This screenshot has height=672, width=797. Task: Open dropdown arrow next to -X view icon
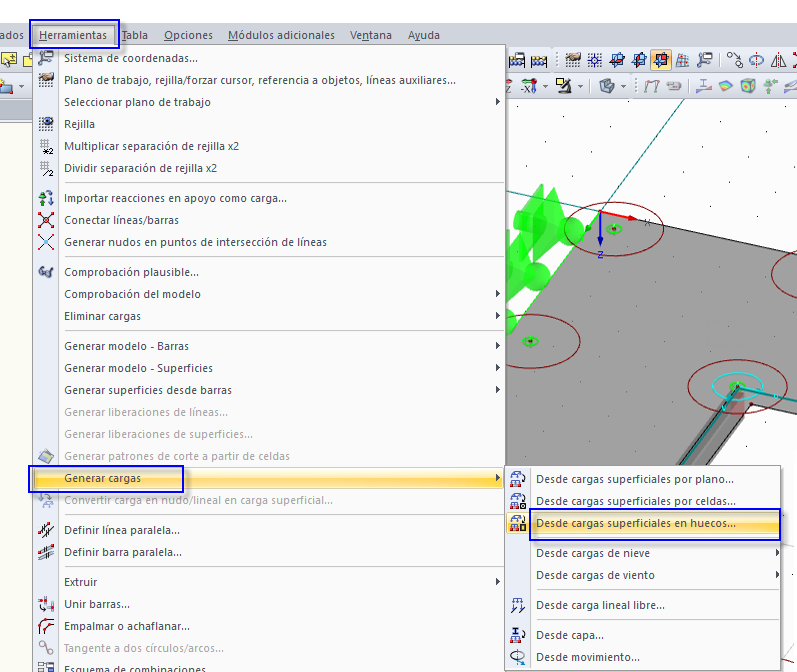(x=545, y=86)
